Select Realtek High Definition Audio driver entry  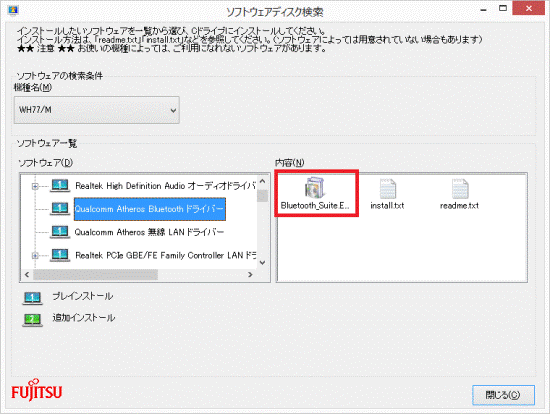166,186
